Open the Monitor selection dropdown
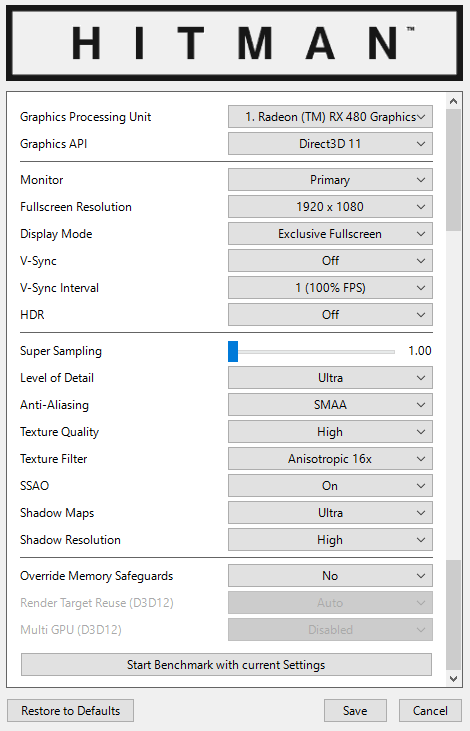The image size is (470, 731). pyautogui.click(x=330, y=180)
